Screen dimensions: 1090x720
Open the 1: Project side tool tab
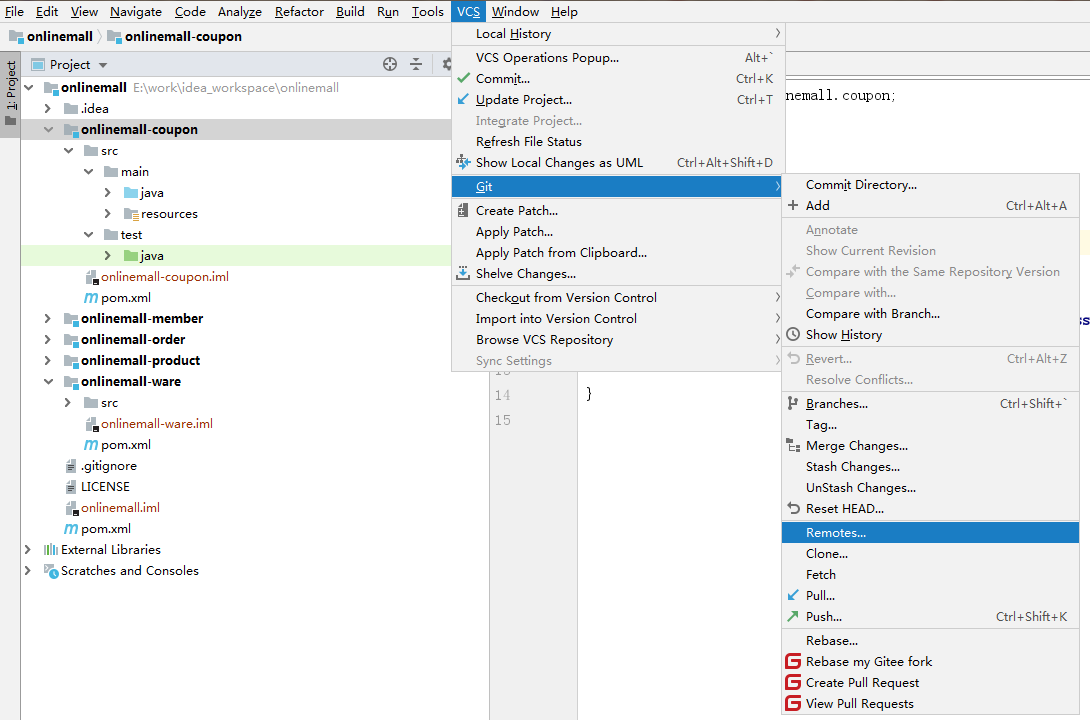pos(10,94)
